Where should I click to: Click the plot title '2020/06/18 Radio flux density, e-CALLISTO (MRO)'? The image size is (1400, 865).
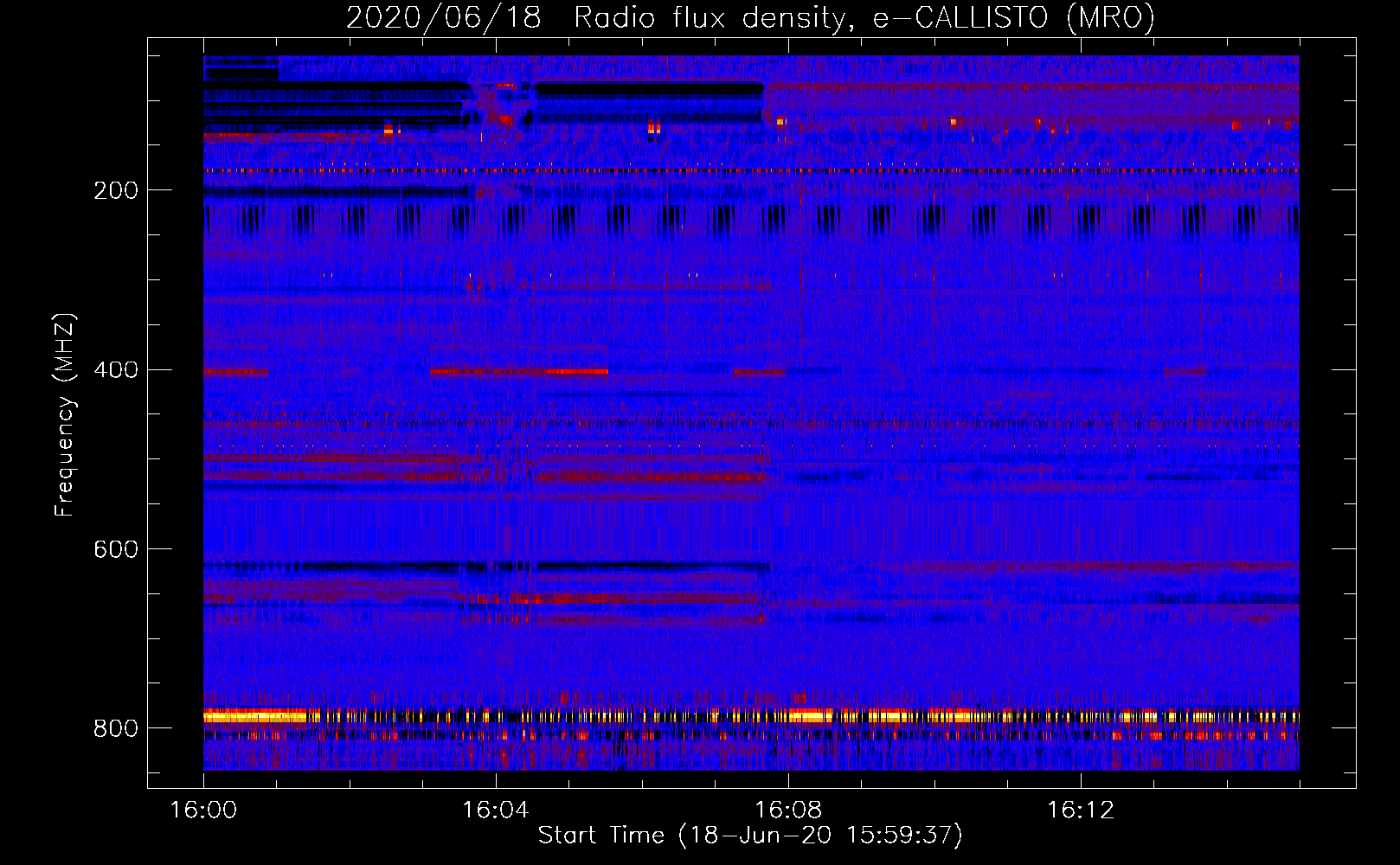[750, 18]
